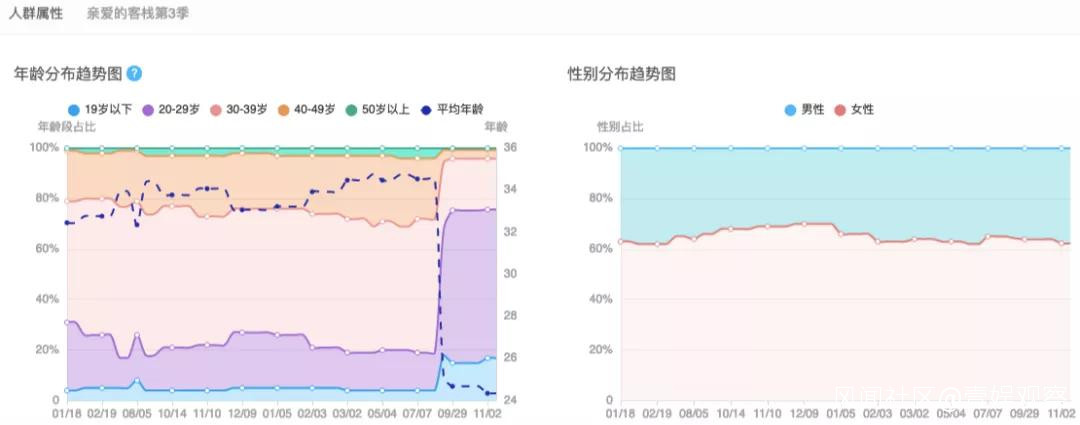Click the 年龄分布趋势图 chart title
This screenshot has width=1080, height=425.
tap(68, 73)
